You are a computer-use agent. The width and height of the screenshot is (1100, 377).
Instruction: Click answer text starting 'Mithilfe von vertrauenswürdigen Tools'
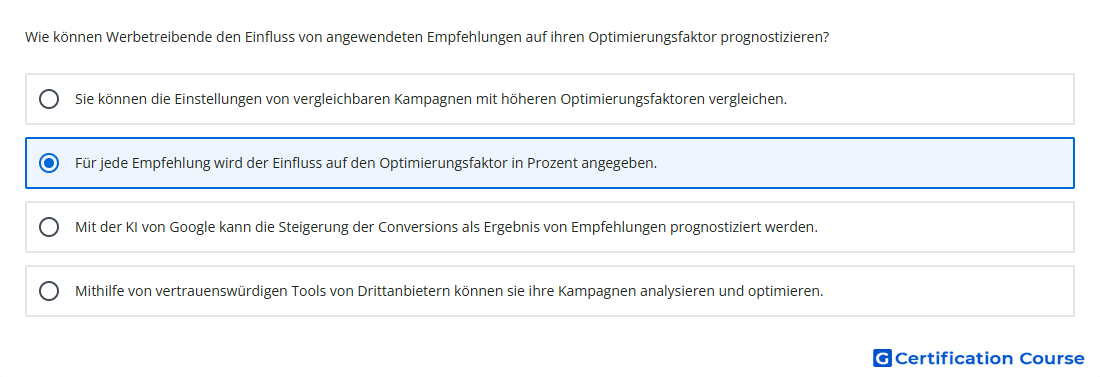point(449,291)
